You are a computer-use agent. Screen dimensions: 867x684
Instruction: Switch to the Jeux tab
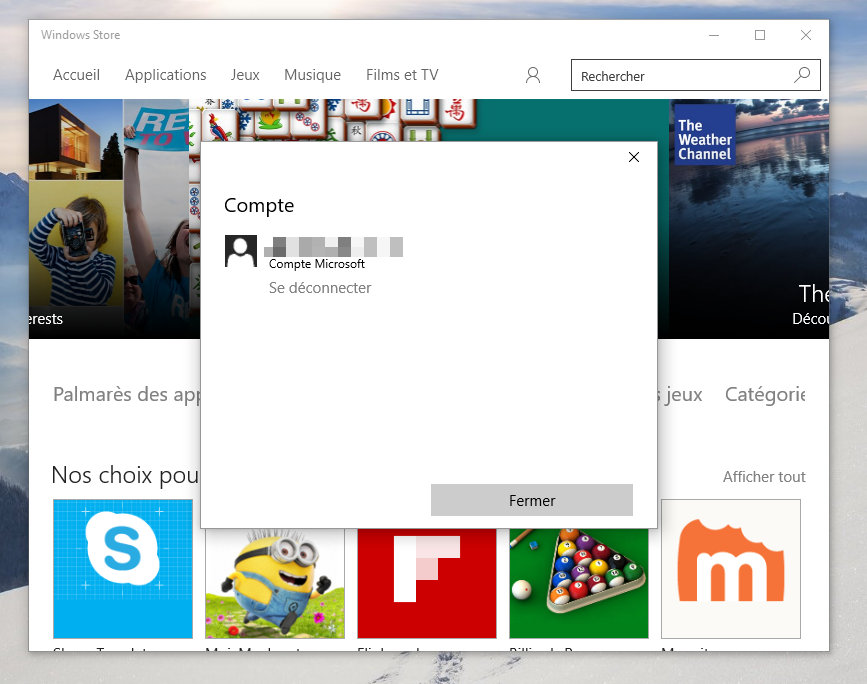[245, 75]
